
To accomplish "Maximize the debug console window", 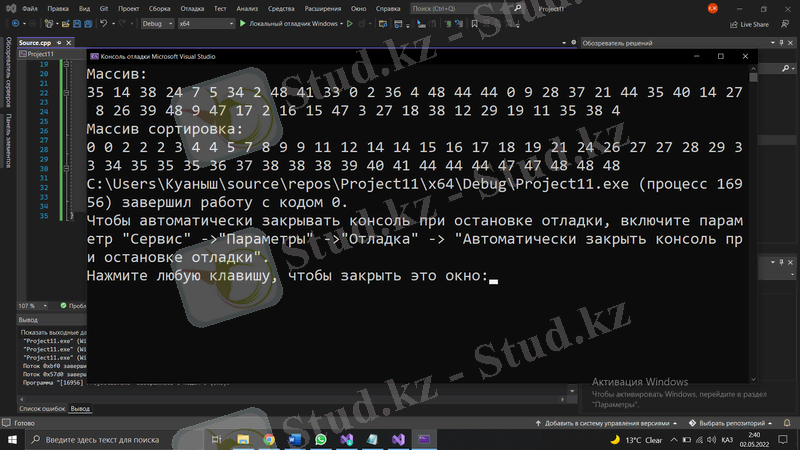I will click(721, 56).
